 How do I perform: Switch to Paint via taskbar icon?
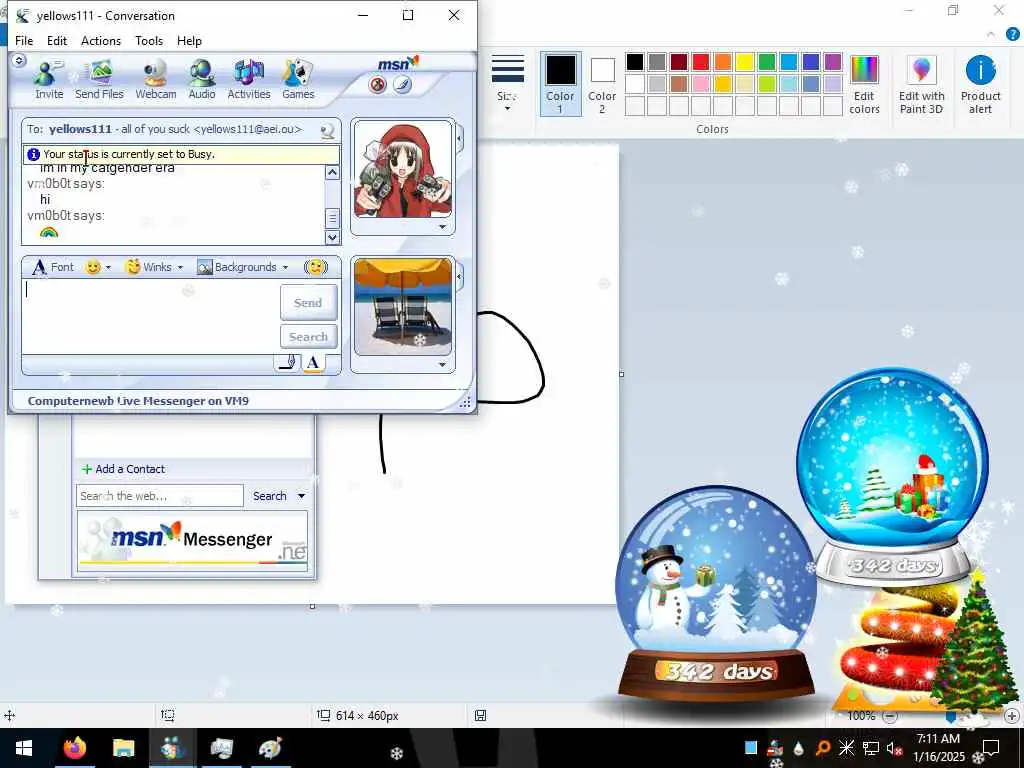coord(270,748)
